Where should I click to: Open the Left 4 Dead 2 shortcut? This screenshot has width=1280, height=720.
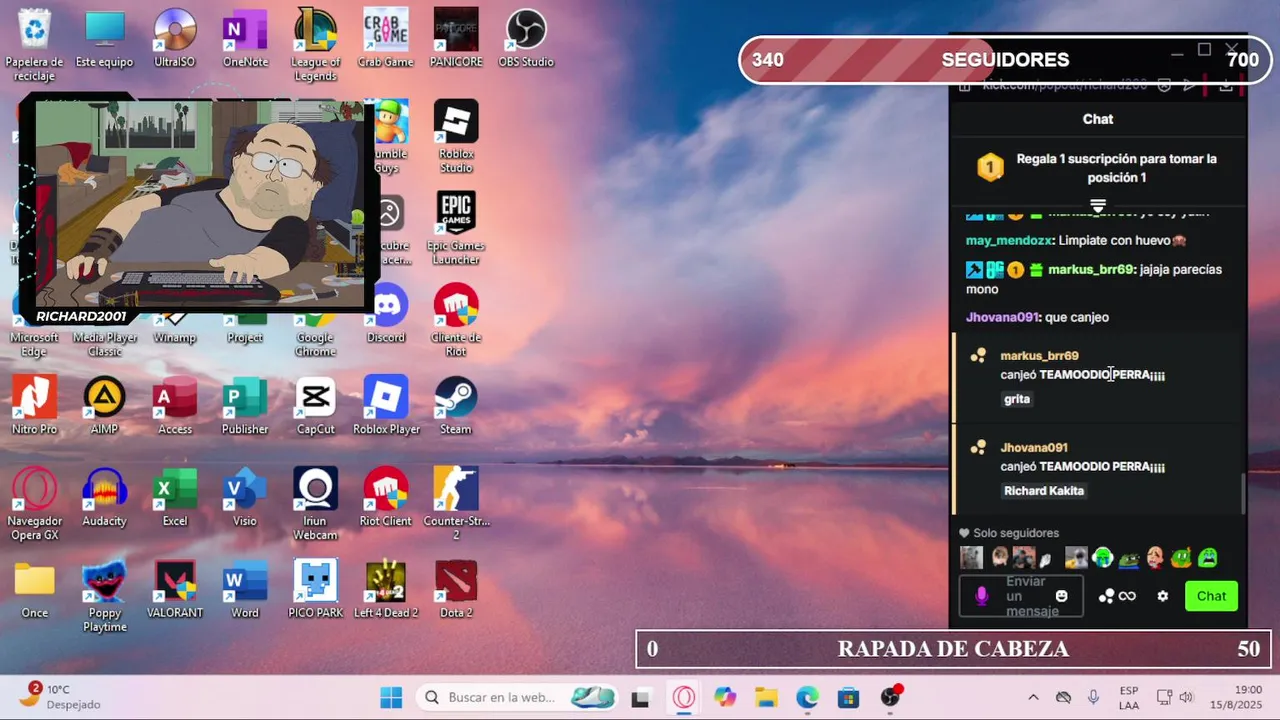coord(386,590)
